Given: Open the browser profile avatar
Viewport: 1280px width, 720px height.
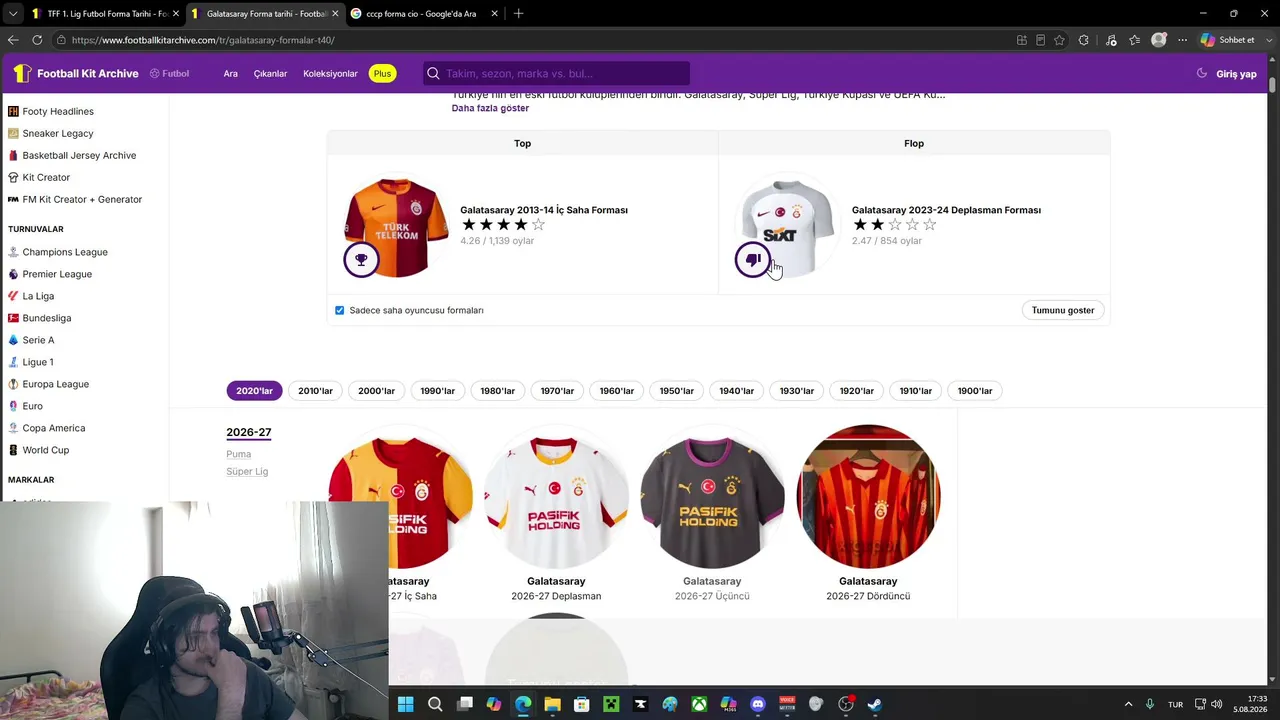Looking at the screenshot, I should (x=1159, y=40).
